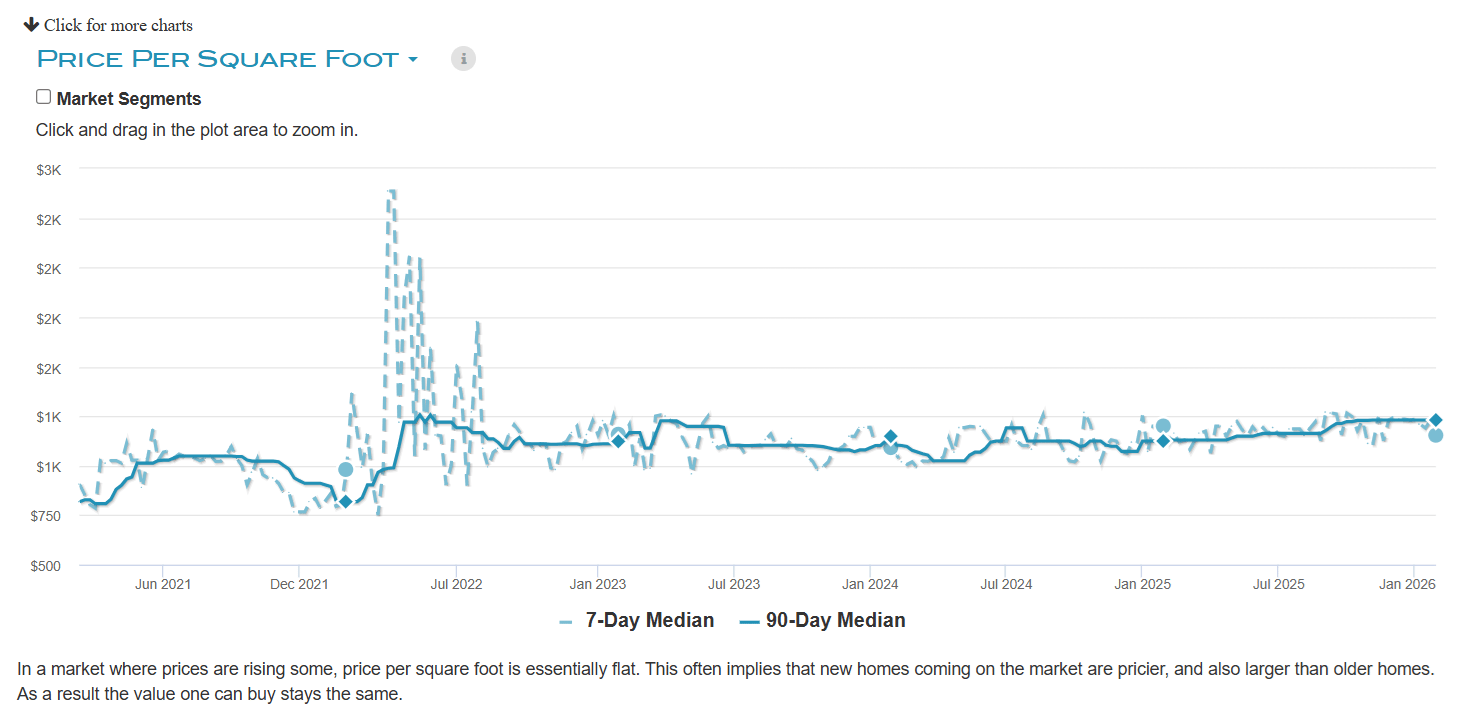Click the caret arrow after Price Per Square Foot

412,60
